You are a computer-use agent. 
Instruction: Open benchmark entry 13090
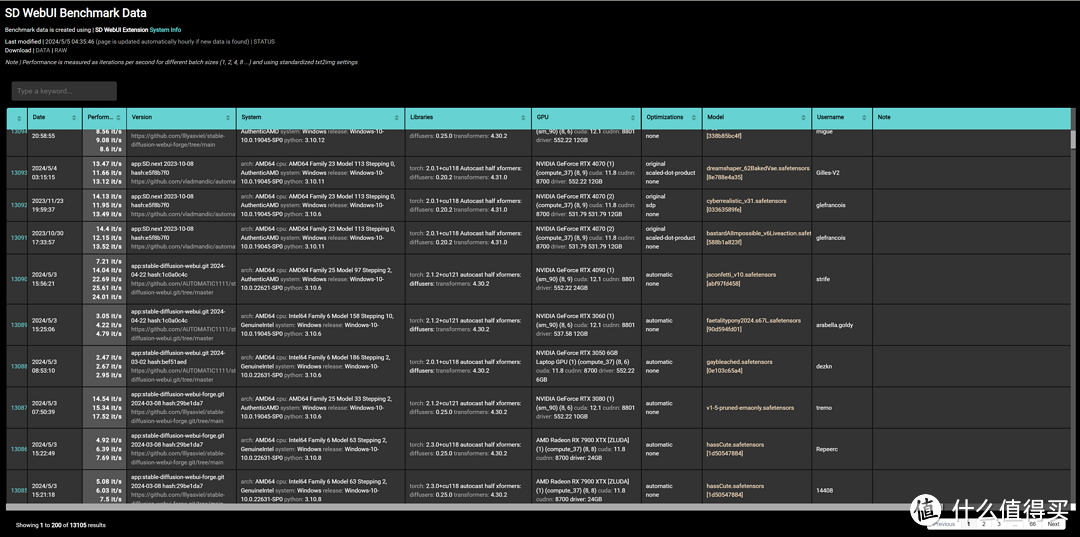click(19, 279)
